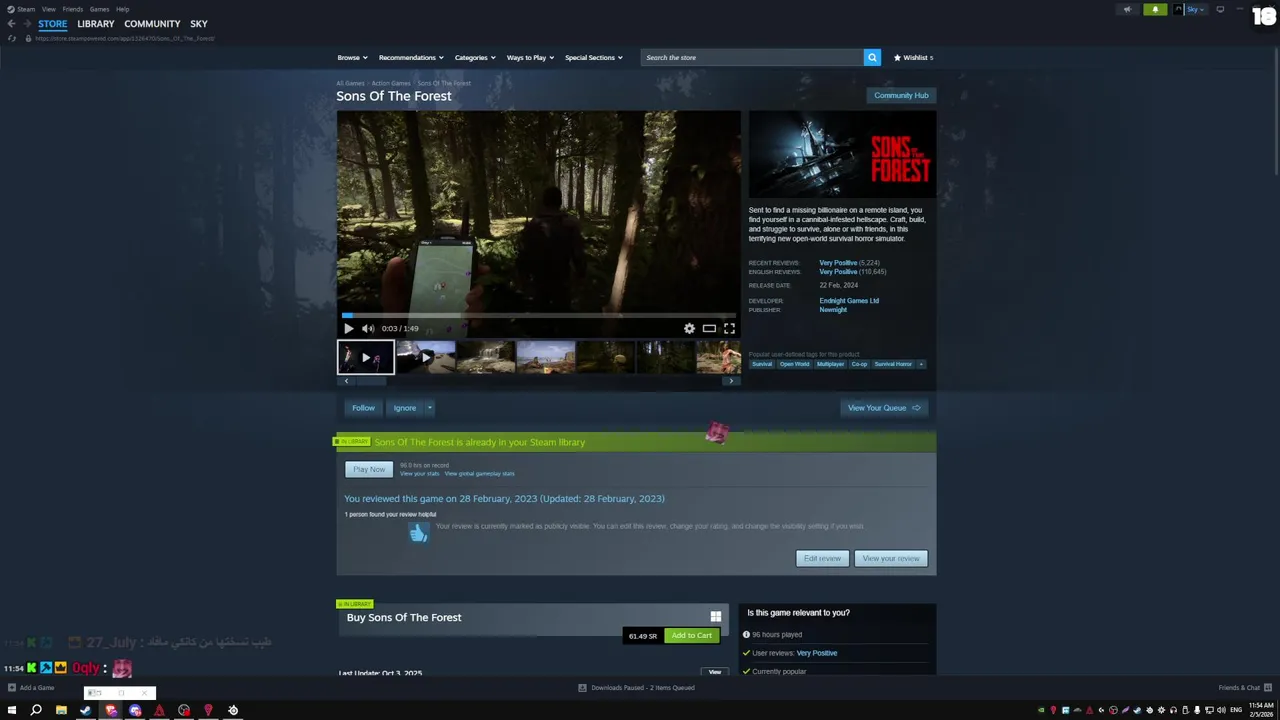Click the Big Picture monitor icon
This screenshot has height=720, width=1280.
(x=1220, y=9)
